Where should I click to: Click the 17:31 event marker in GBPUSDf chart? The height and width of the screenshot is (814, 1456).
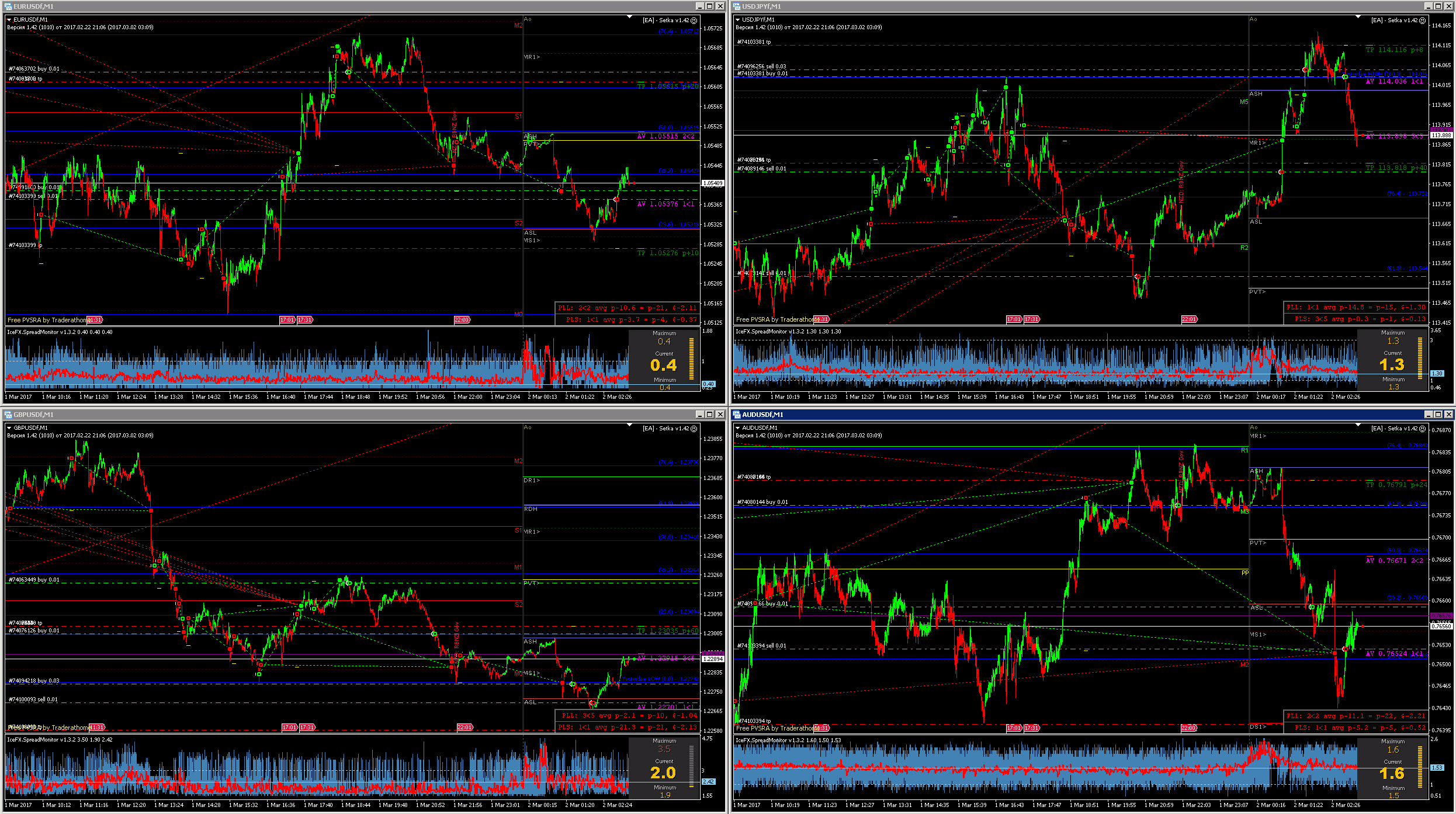pyautogui.click(x=307, y=728)
